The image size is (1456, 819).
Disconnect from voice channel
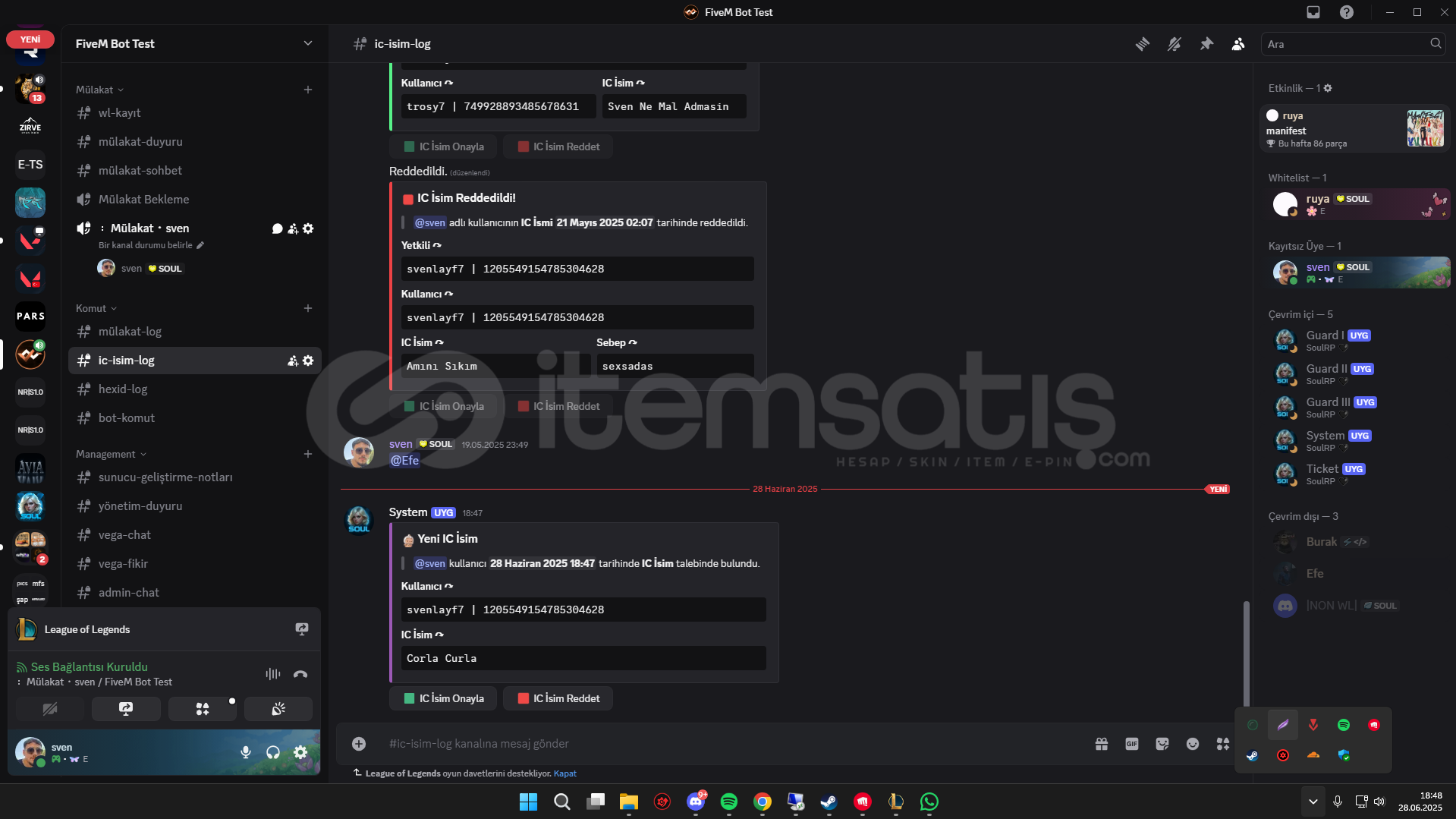(300, 674)
